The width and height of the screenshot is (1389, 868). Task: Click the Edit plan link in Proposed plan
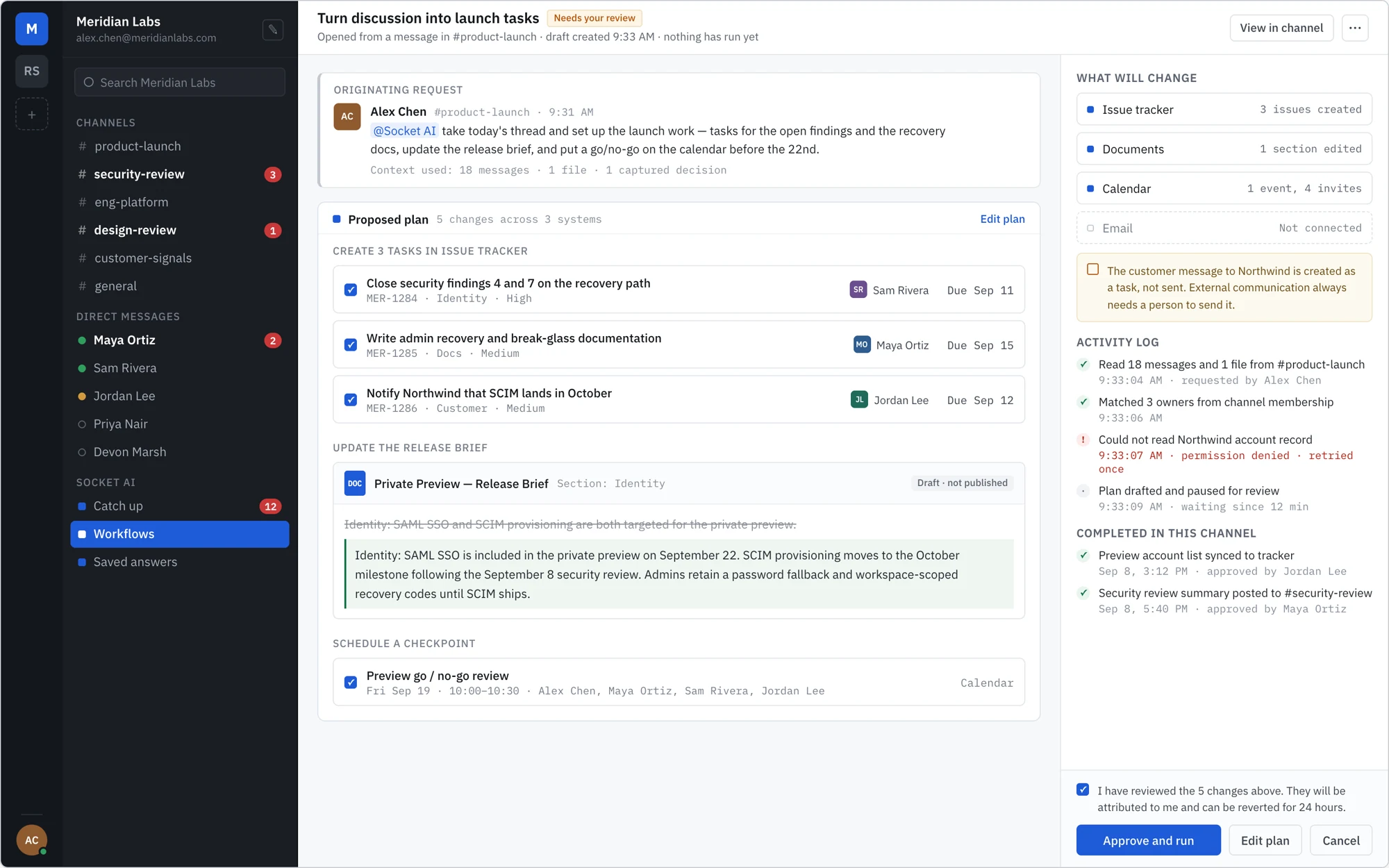tap(1002, 219)
